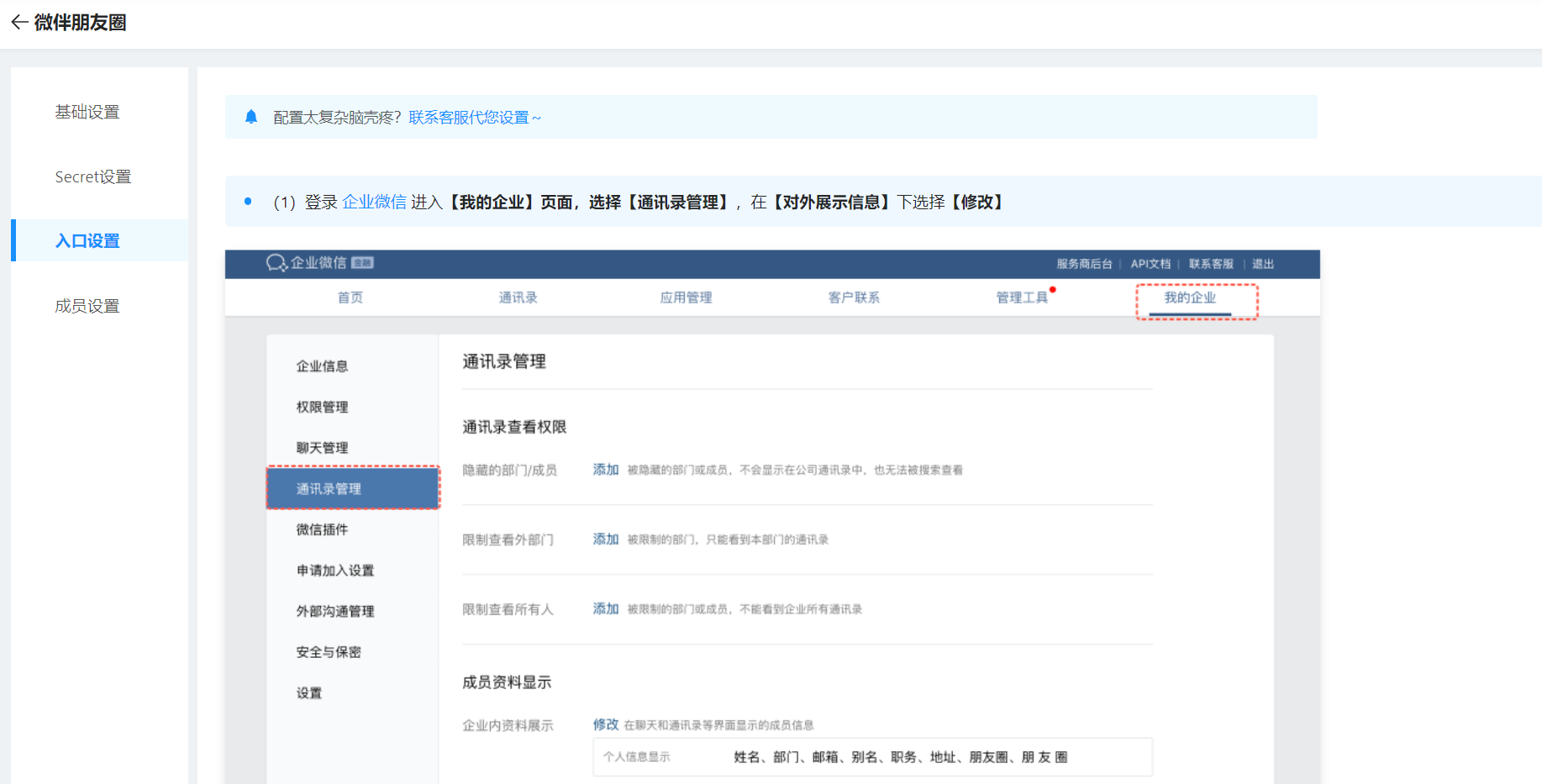Click 外部沟通管理 in the tutorial side menu
Viewport: 1542px width, 784px height.
click(x=335, y=611)
